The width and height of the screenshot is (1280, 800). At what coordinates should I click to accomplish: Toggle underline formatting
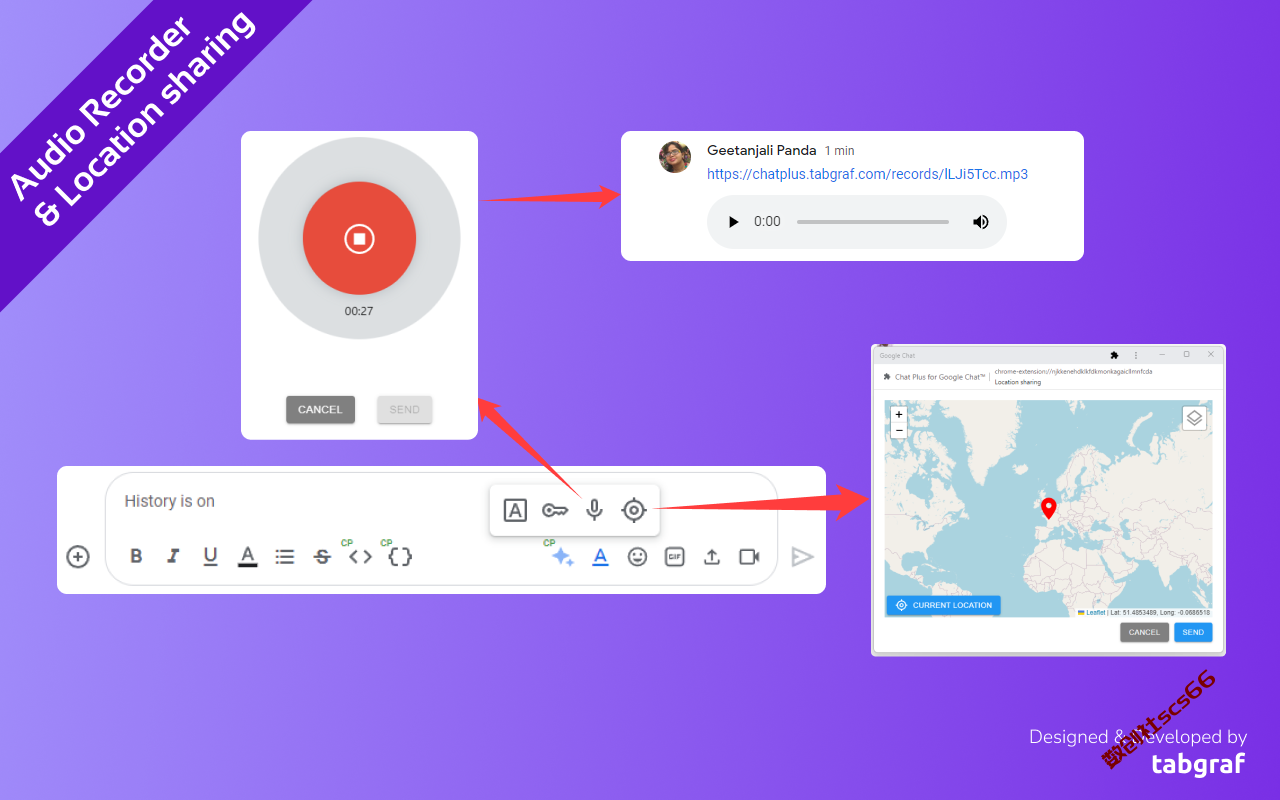click(x=210, y=557)
